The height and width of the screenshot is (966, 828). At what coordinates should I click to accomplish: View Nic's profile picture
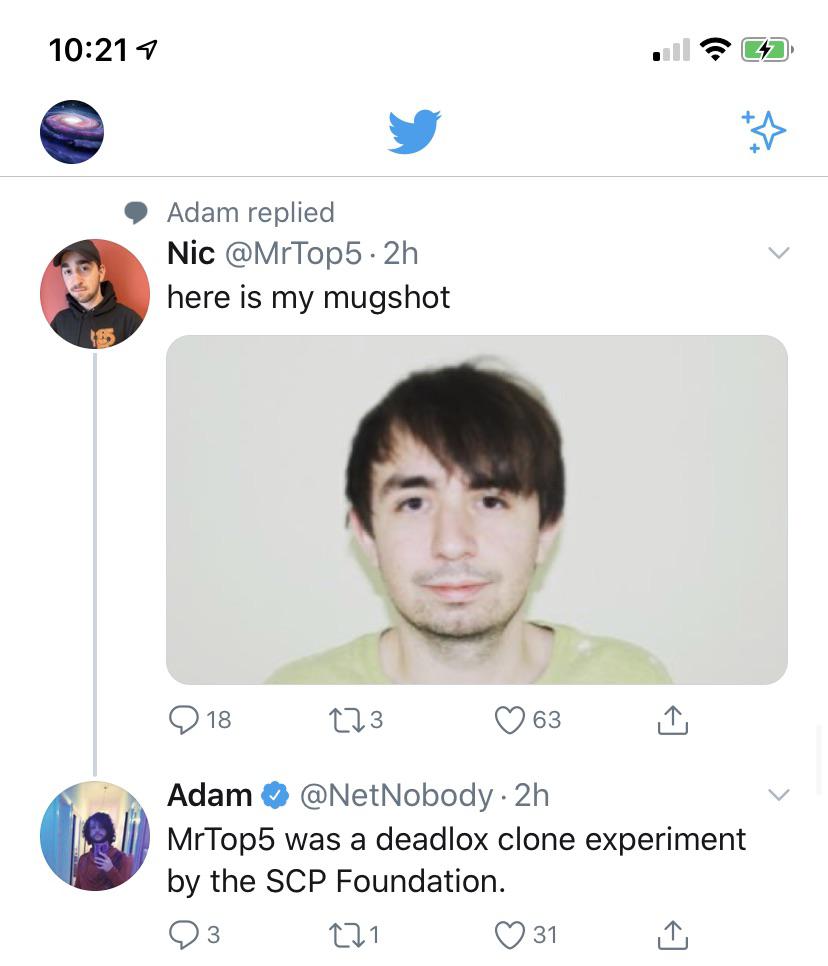click(x=94, y=294)
